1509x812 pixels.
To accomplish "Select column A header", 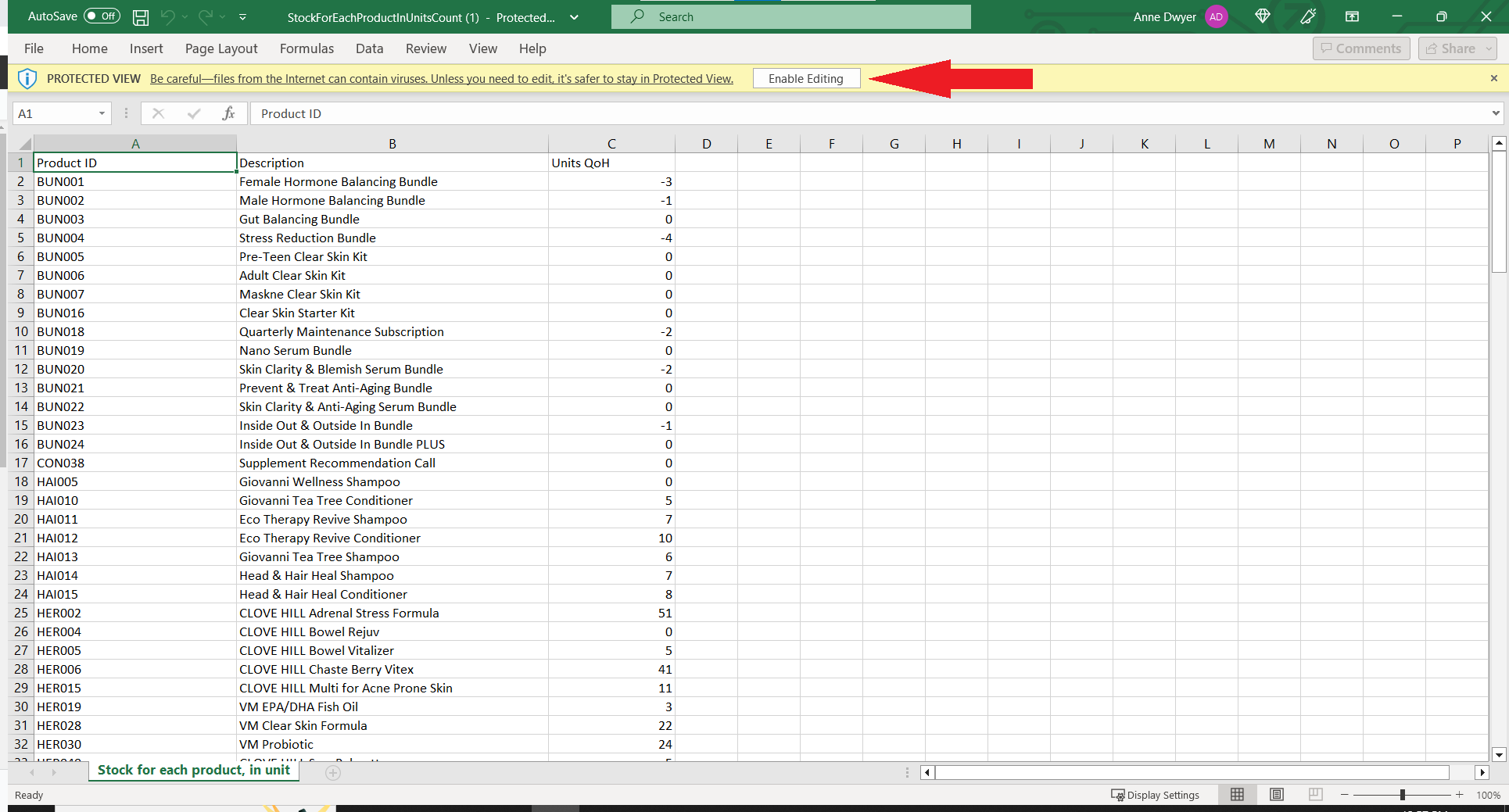I will (x=135, y=144).
